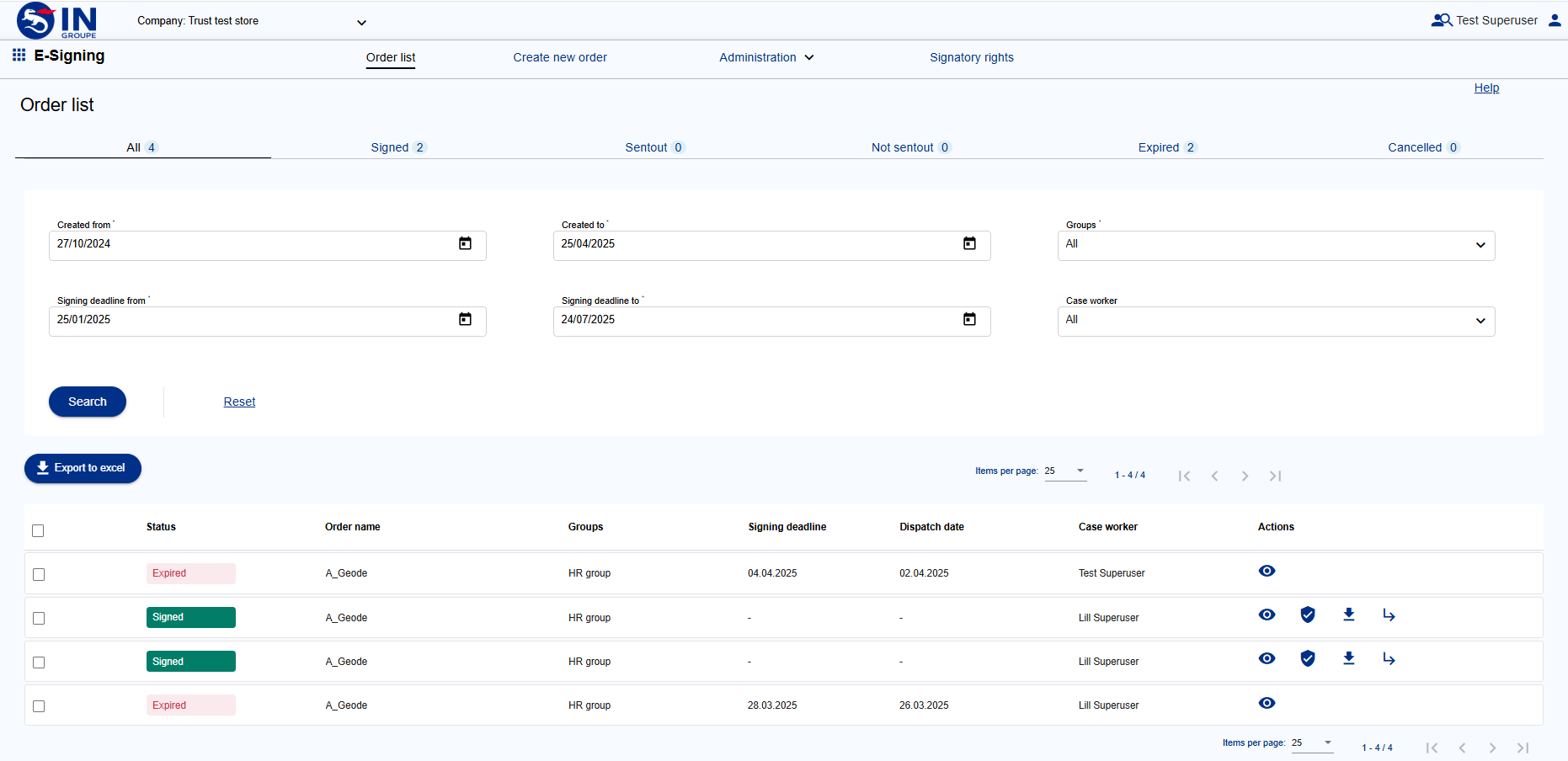The height and width of the screenshot is (761, 1568).
Task: Open the apps grid icon beside E-Signing
Action: click(x=19, y=56)
